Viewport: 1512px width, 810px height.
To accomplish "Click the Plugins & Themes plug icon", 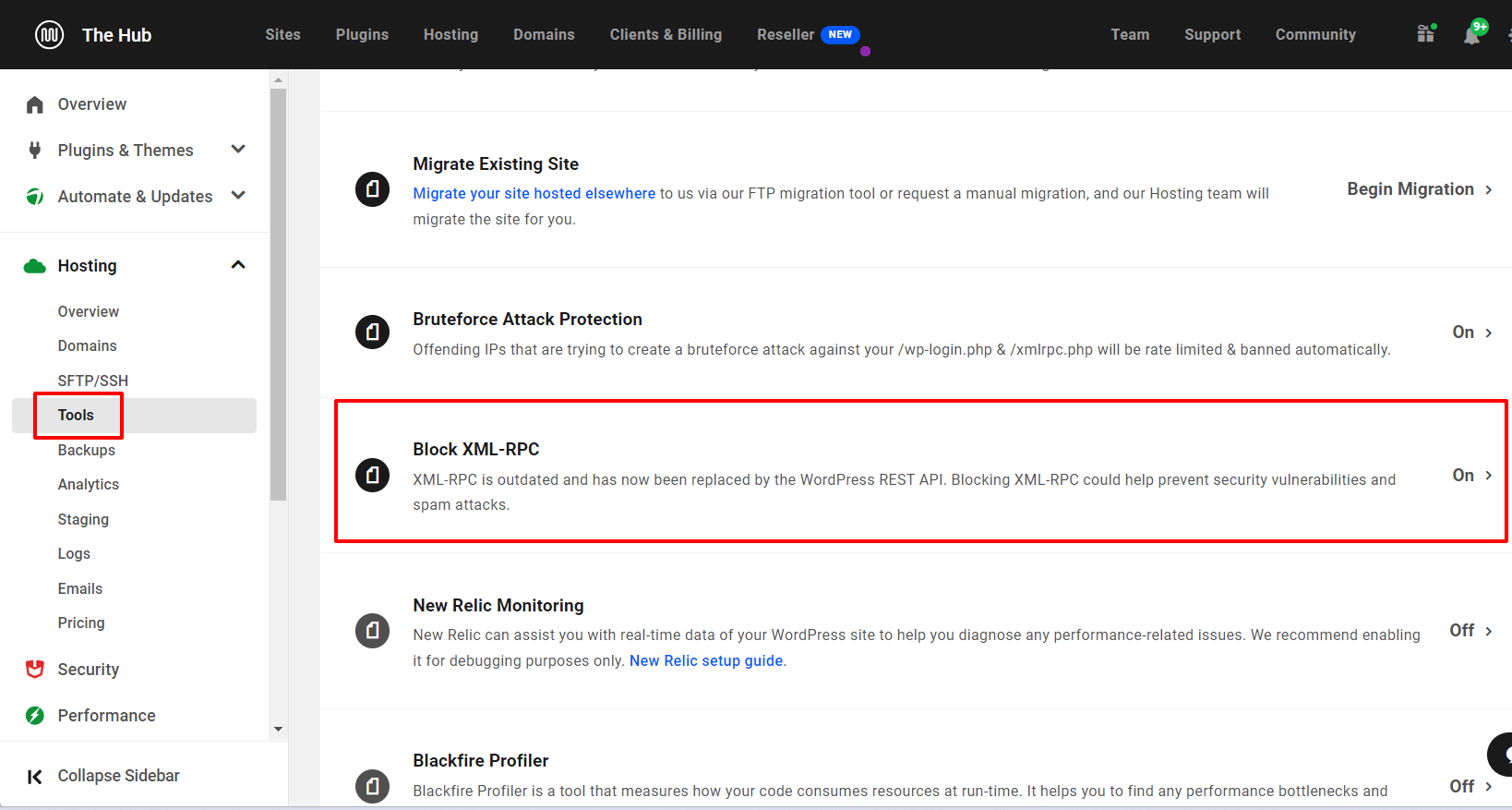I will pos(35,150).
